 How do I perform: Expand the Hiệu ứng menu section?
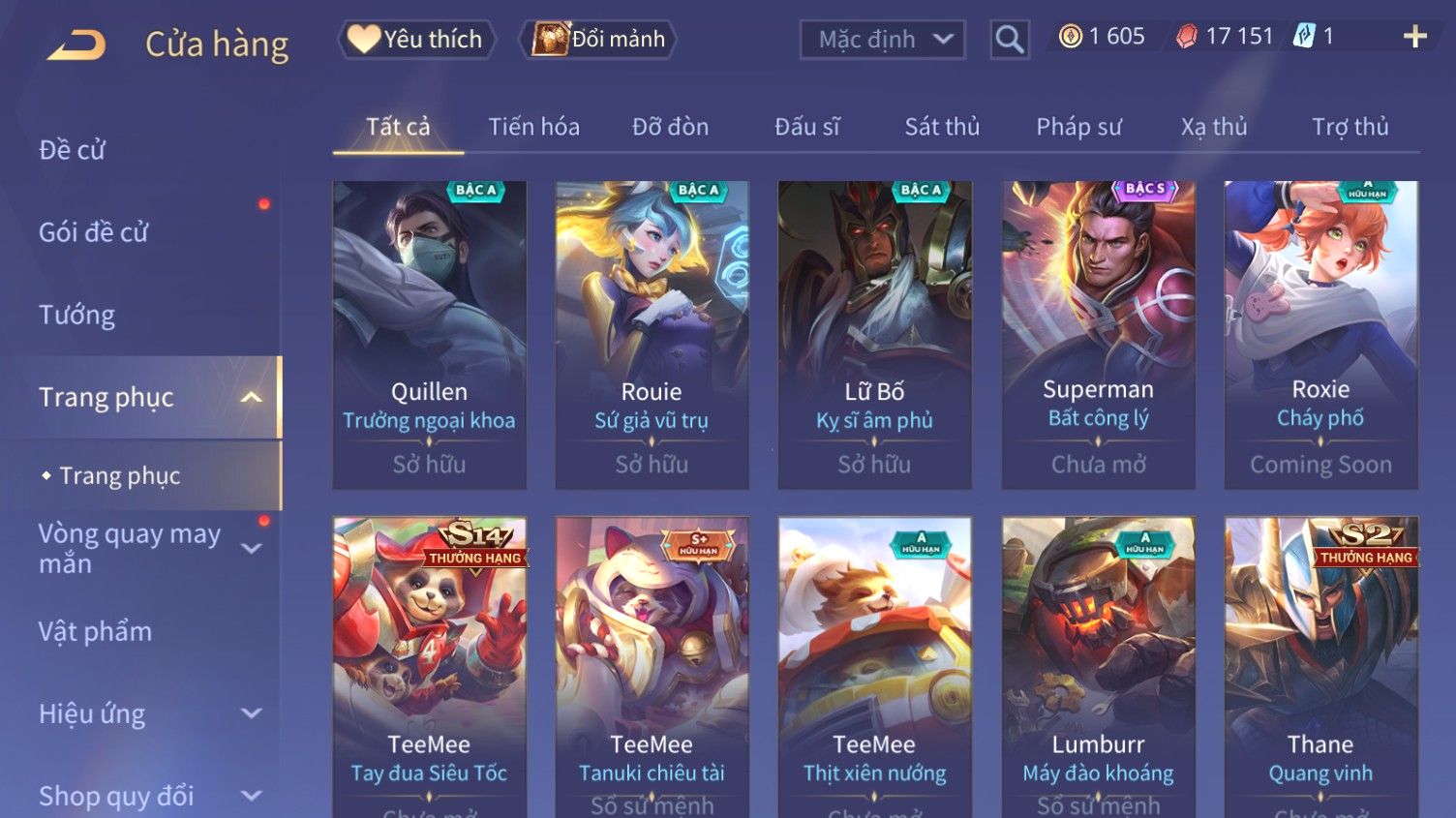[251, 713]
